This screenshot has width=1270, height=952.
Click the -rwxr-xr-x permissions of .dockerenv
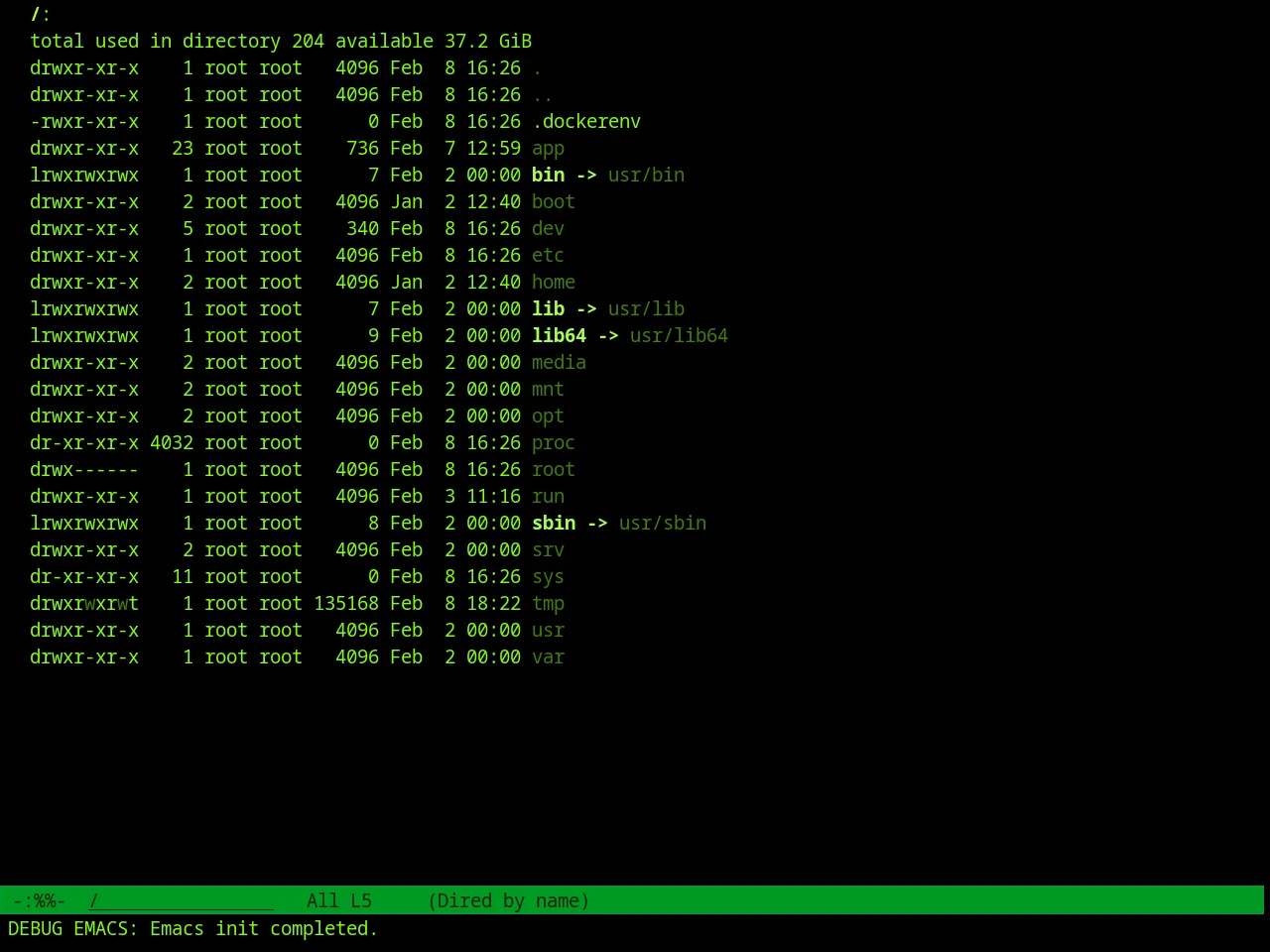[x=84, y=122]
